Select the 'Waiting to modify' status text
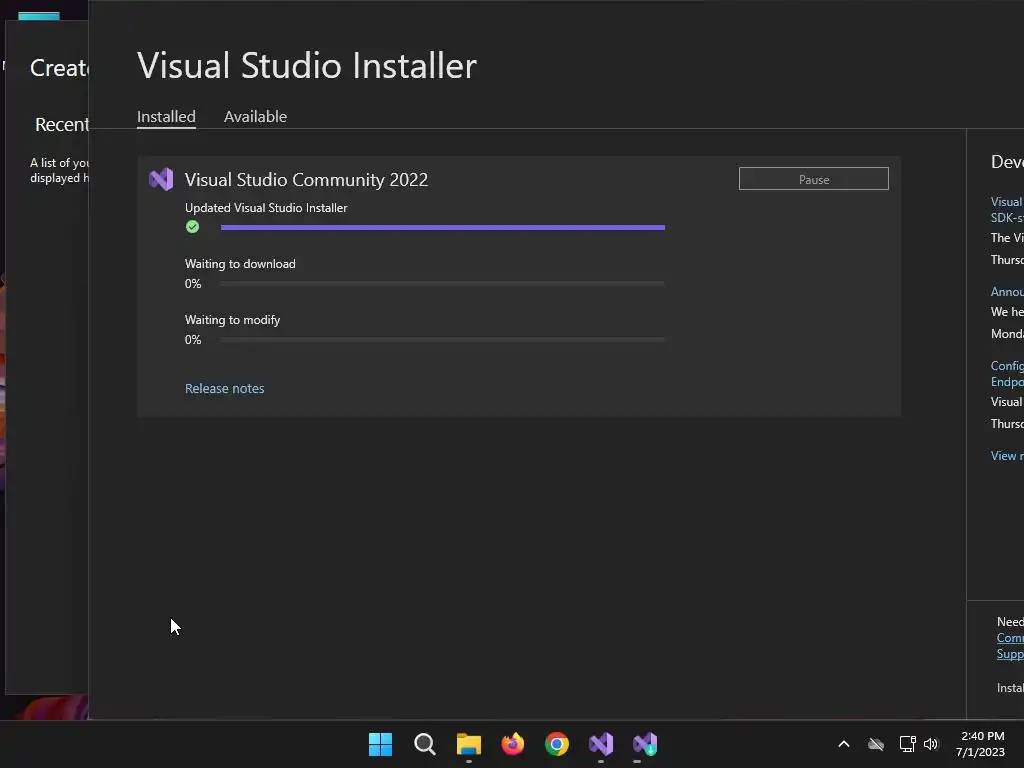This screenshot has width=1024, height=768. pyautogui.click(x=232, y=320)
